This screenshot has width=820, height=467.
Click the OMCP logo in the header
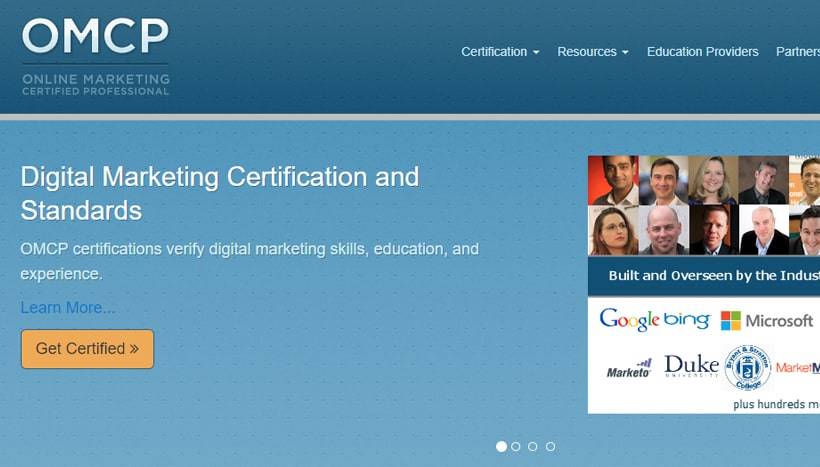[96, 55]
